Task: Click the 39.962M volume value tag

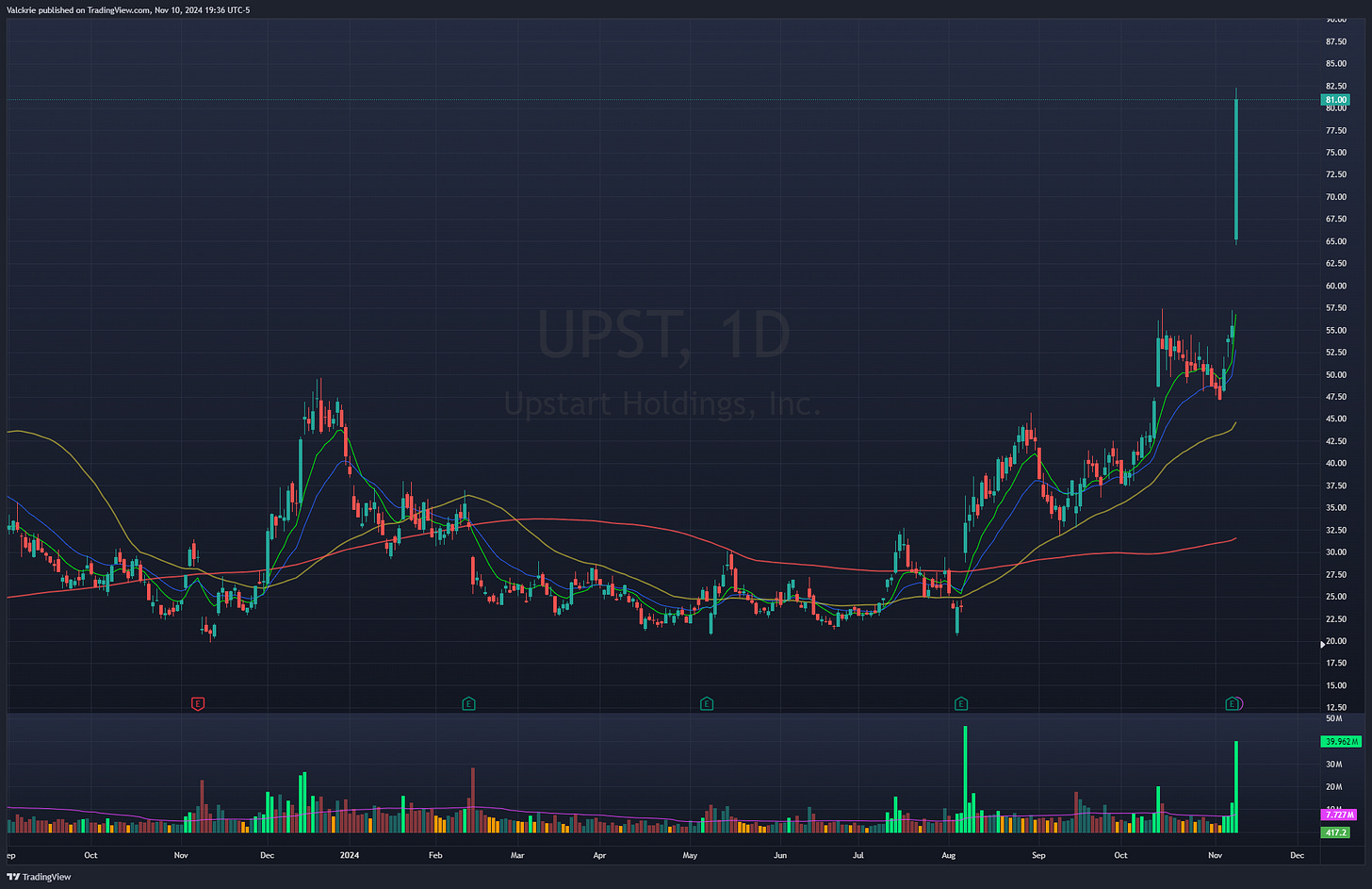Action: [1342, 742]
